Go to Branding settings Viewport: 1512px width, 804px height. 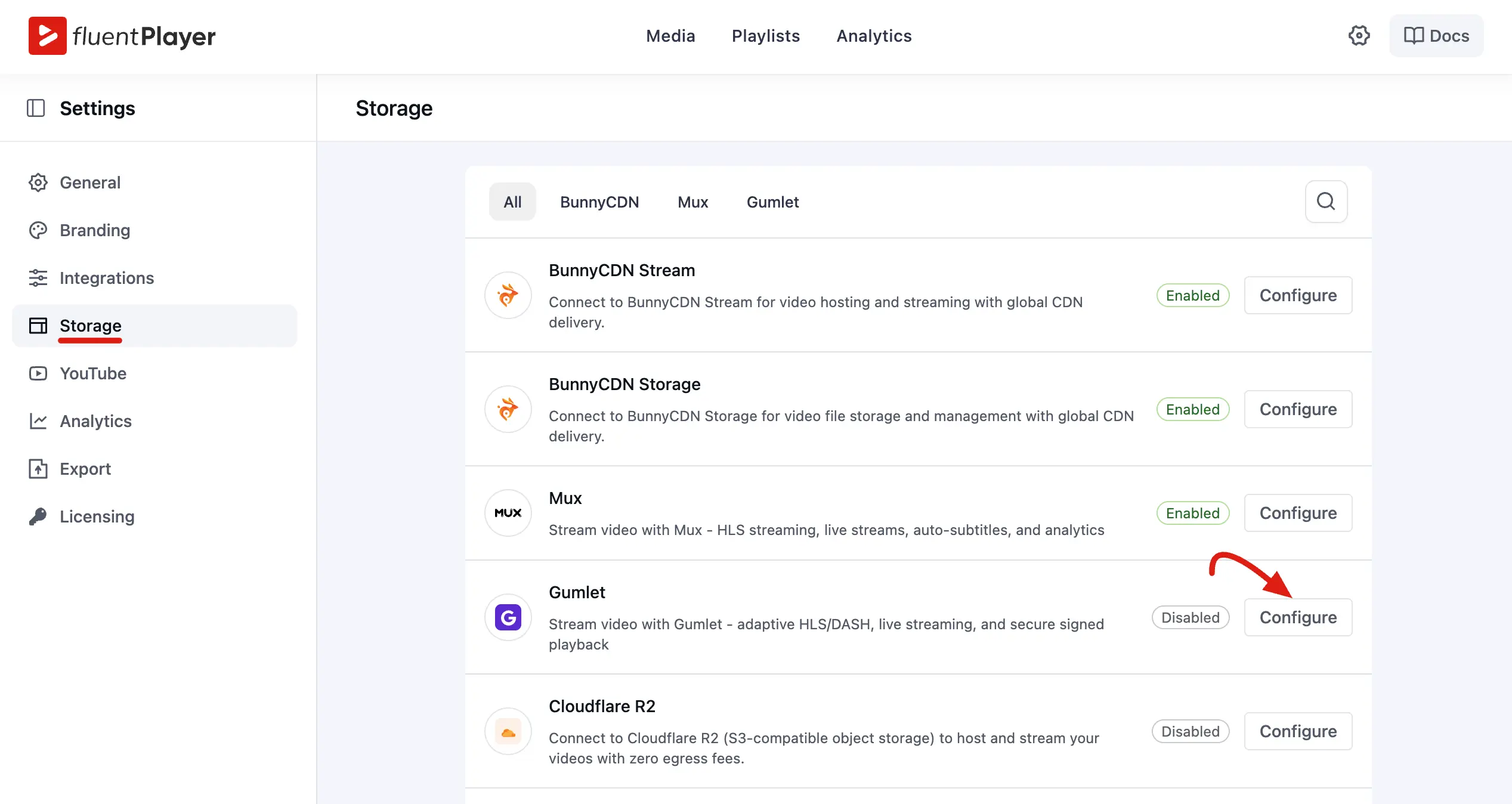pyautogui.click(x=154, y=230)
